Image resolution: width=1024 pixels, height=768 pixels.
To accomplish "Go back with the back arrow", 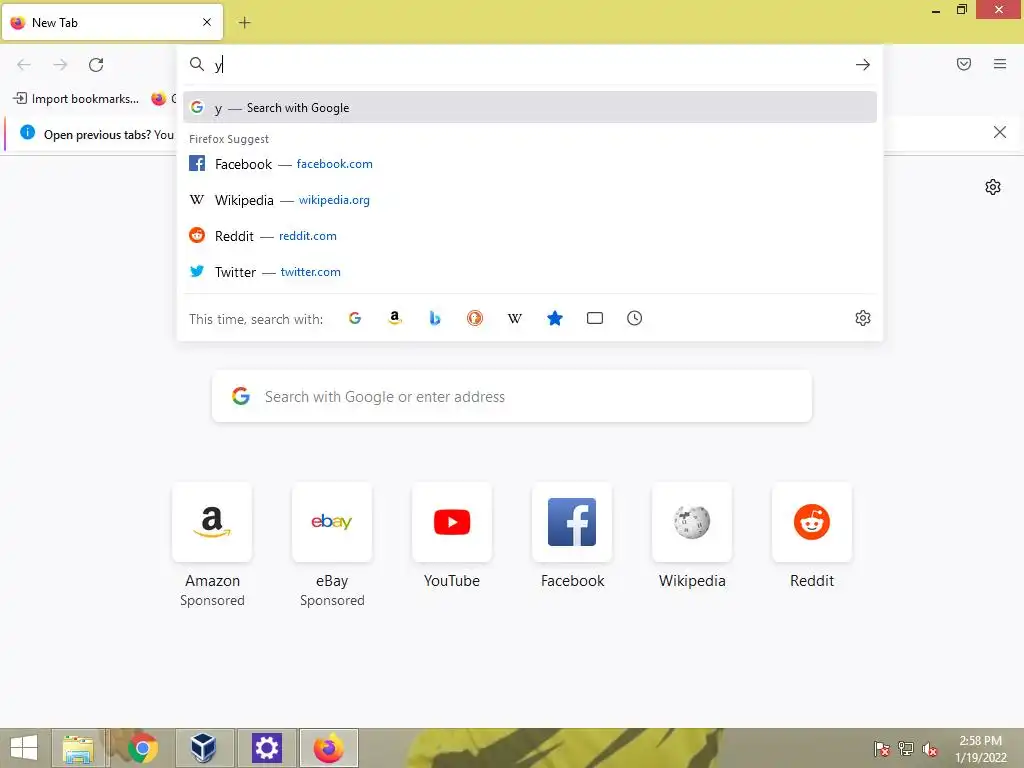I will (x=24, y=65).
